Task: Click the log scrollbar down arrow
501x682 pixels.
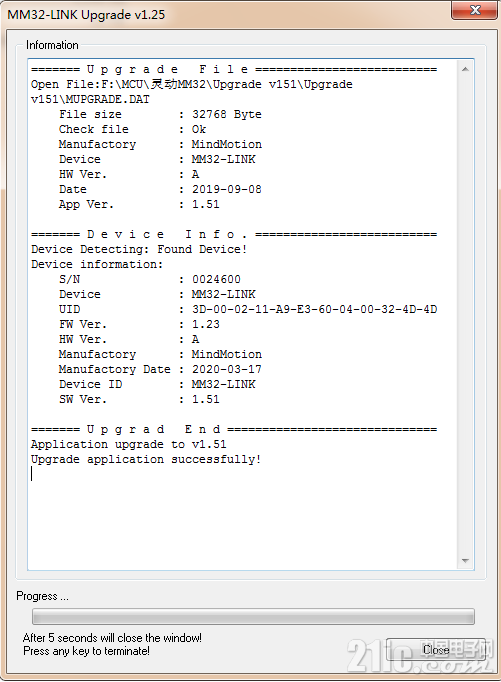Action: click(465, 561)
